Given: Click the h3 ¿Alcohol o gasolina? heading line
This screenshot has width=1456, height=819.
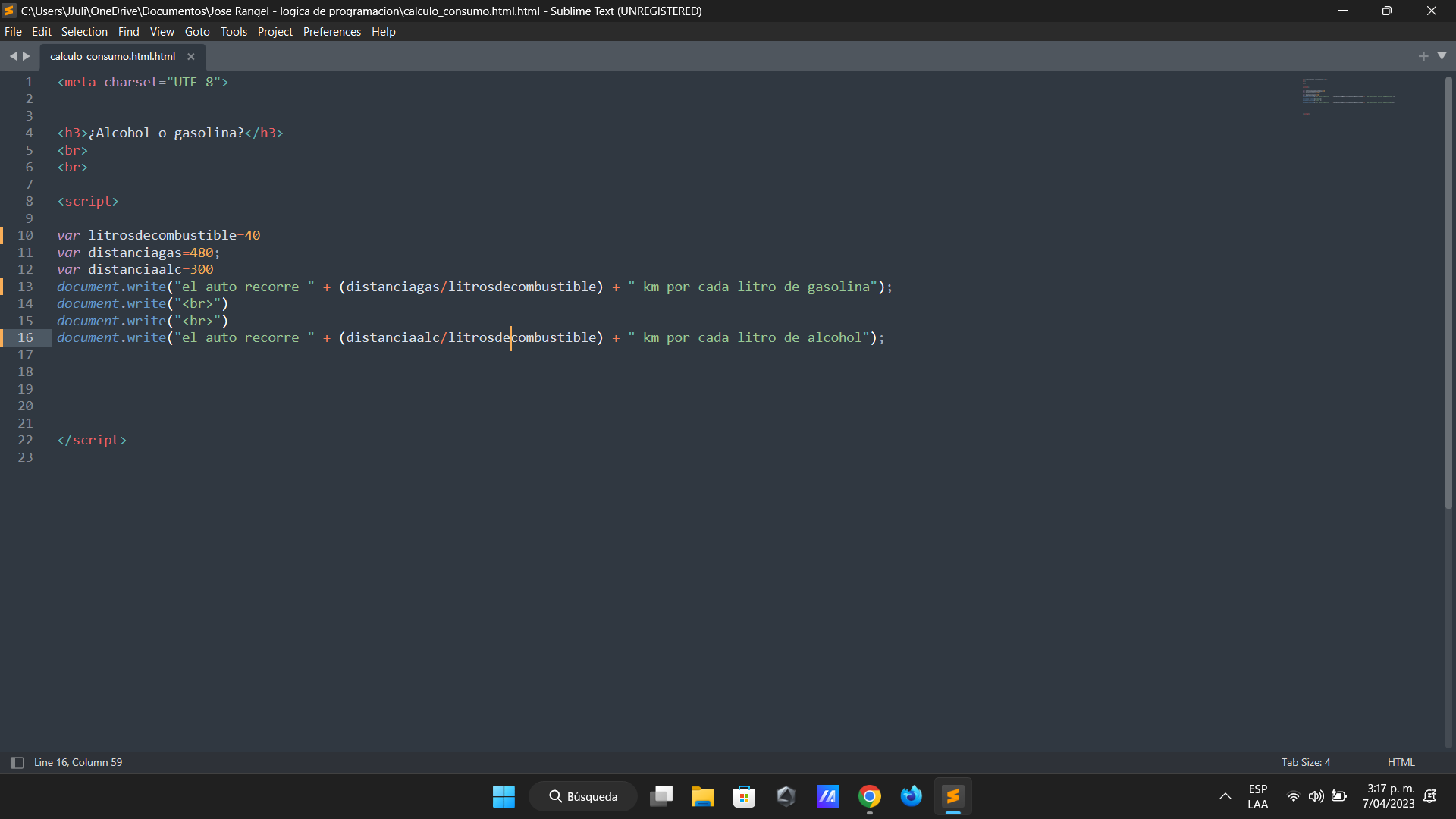Looking at the screenshot, I should [x=170, y=133].
